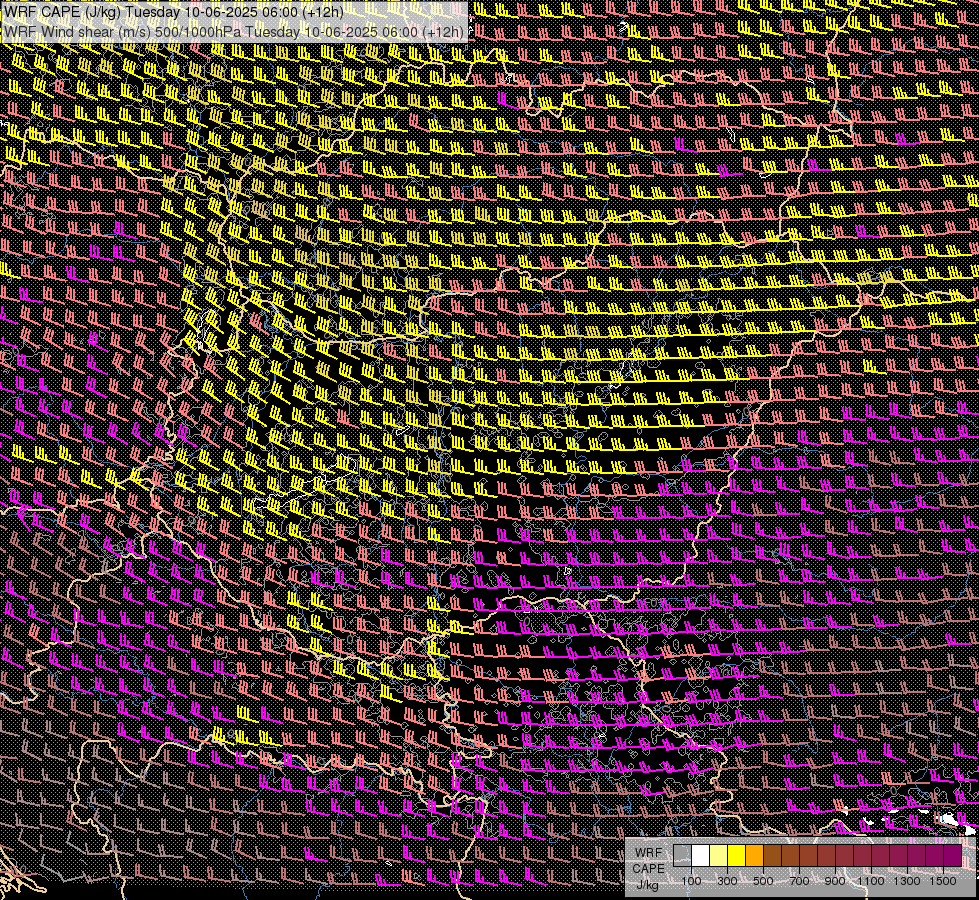Click the 900 value on the legend scale

(835, 881)
